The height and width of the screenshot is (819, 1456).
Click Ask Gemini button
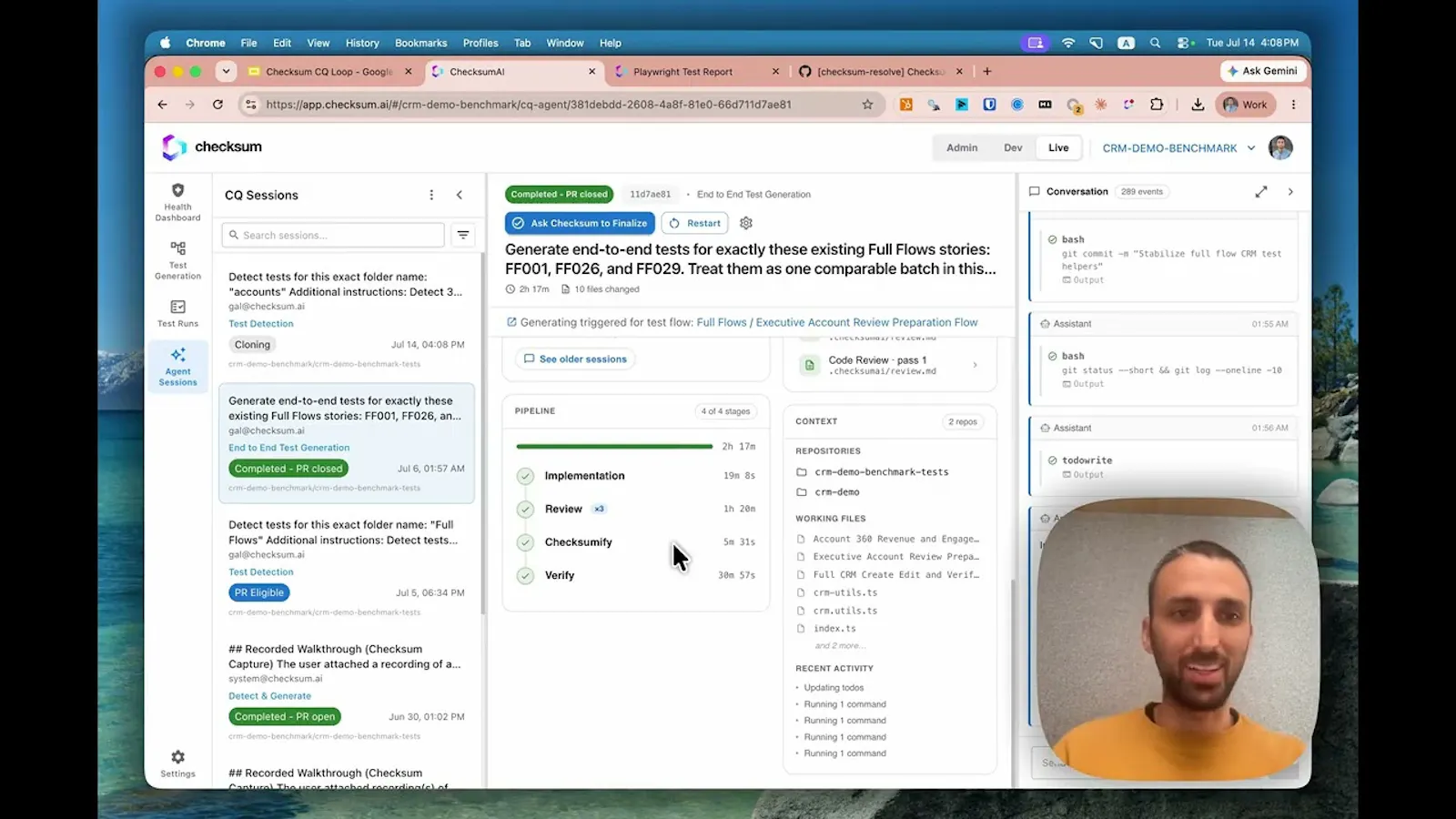point(1263,71)
